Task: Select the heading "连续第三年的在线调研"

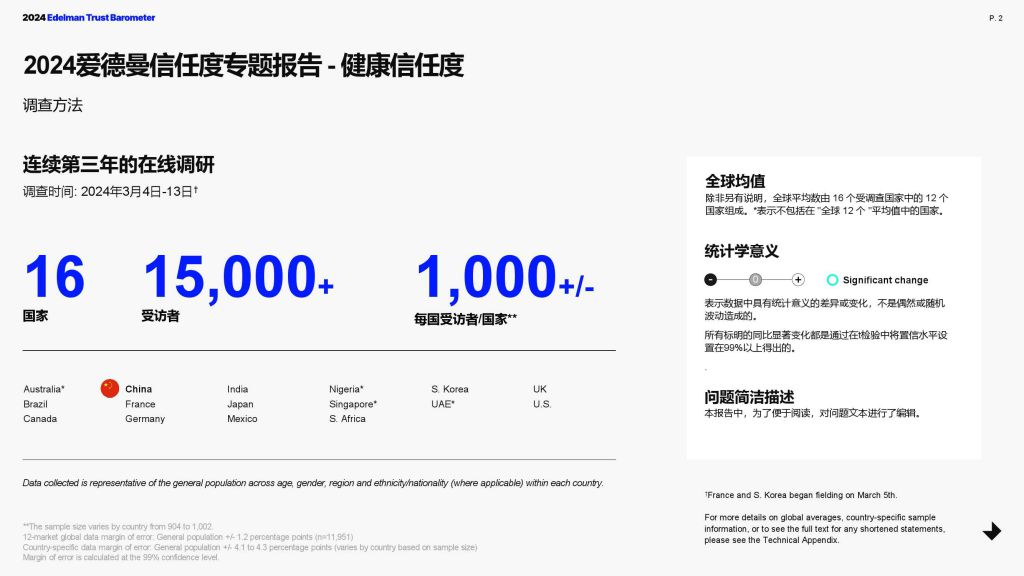Action: [119, 165]
